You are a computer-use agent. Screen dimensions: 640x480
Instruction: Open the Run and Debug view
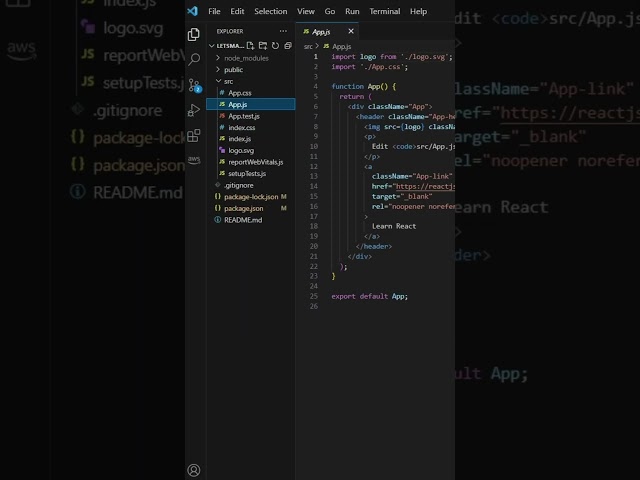pyautogui.click(x=193, y=110)
